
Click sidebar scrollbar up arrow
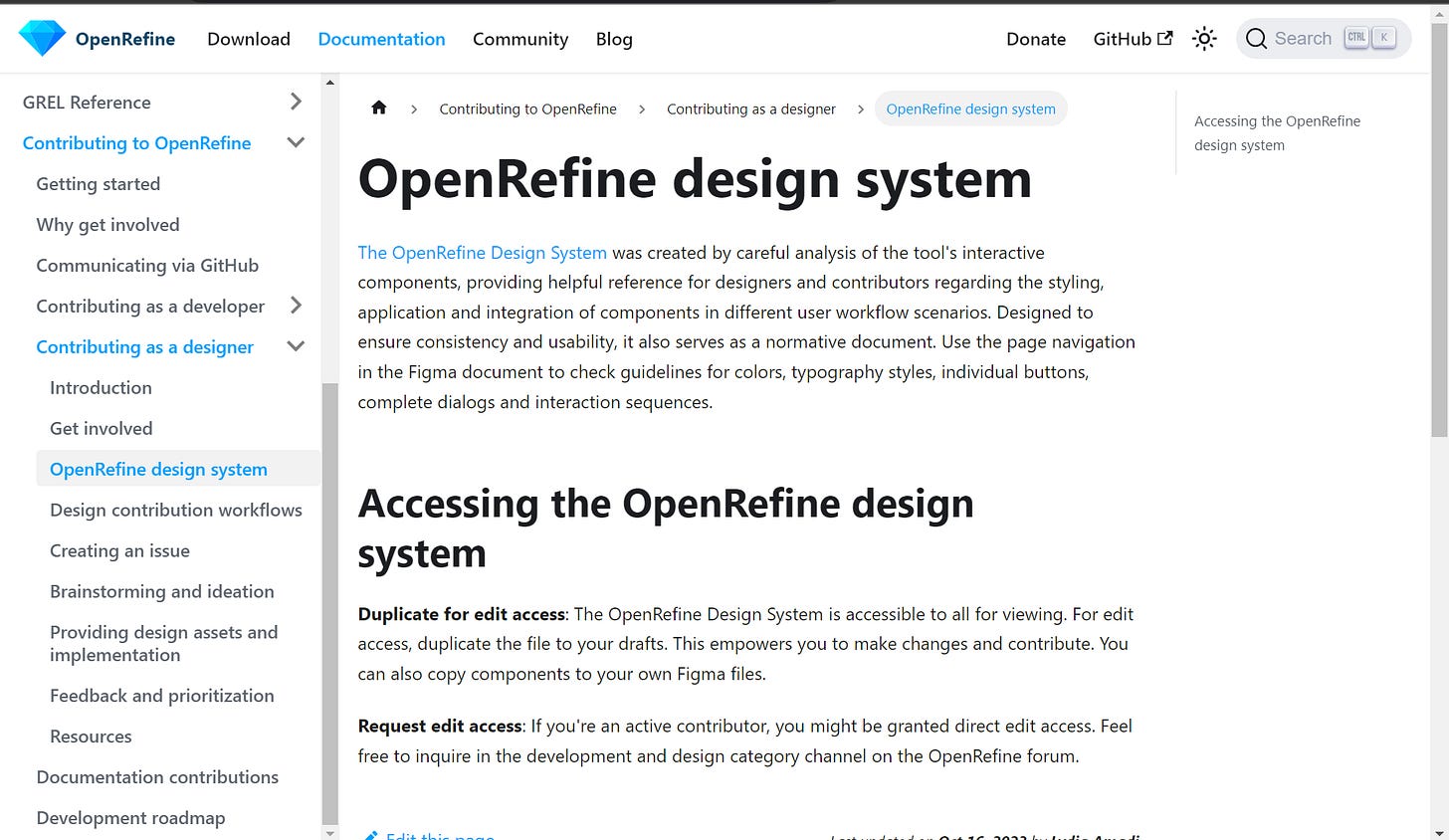tap(330, 82)
